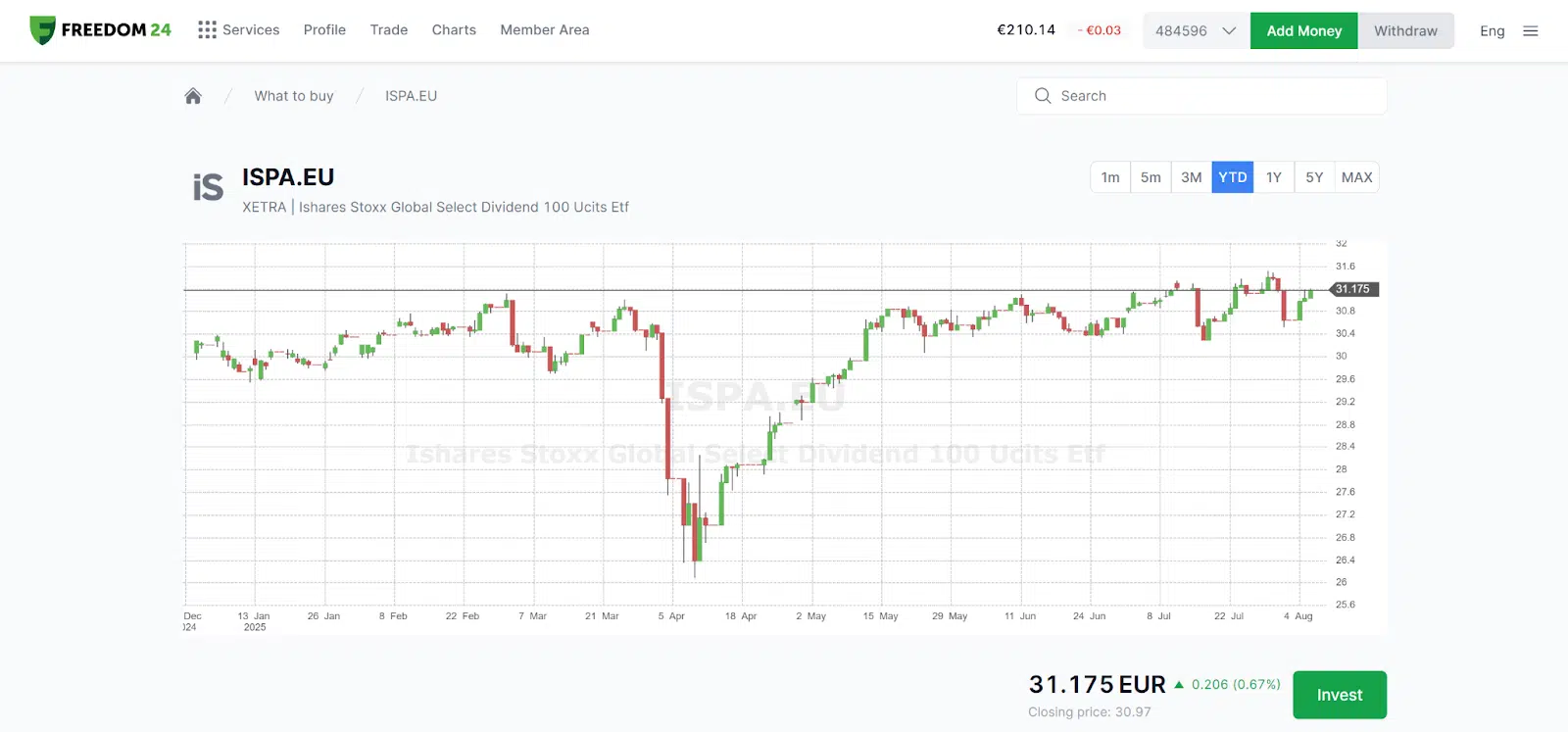The image size is (1568, 732).
Task: Click the fund name Ishares Stoxx Global subtitle
Action: tap(464, 207)
